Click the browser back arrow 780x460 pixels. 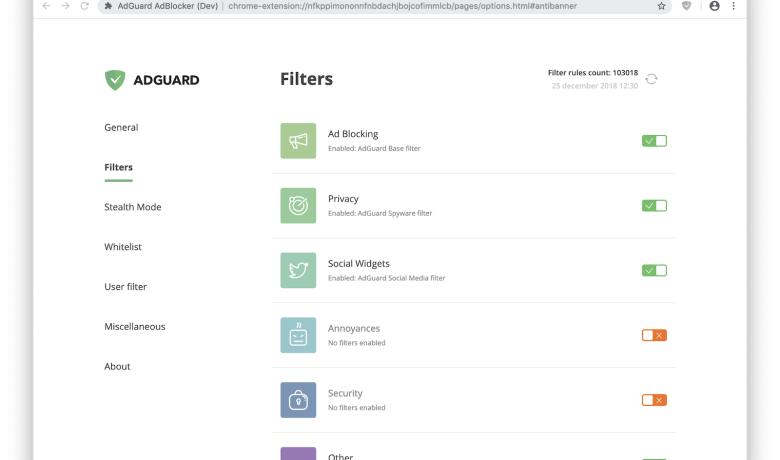[46, 6]
